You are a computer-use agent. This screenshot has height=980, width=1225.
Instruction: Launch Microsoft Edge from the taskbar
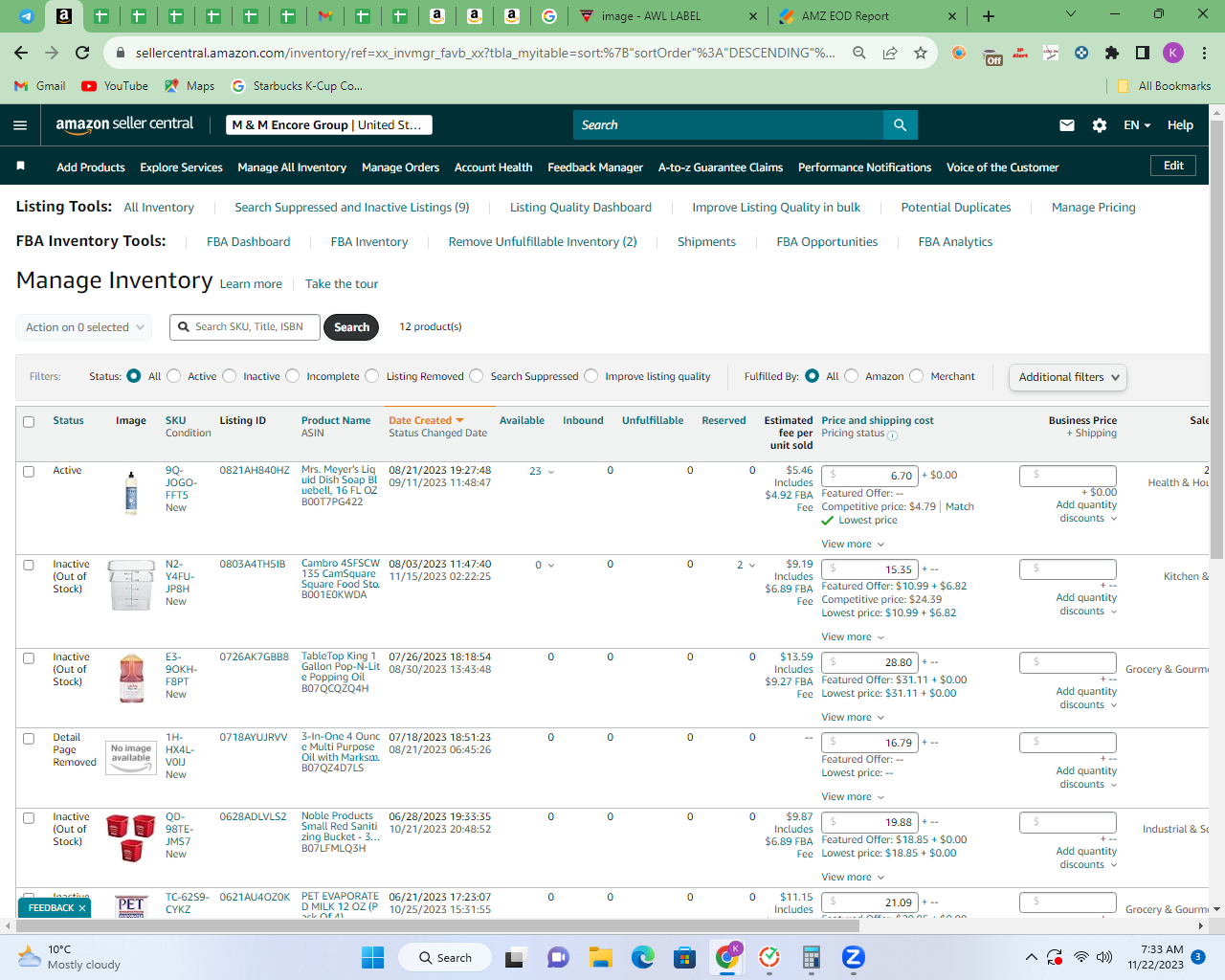click(643, 957)
